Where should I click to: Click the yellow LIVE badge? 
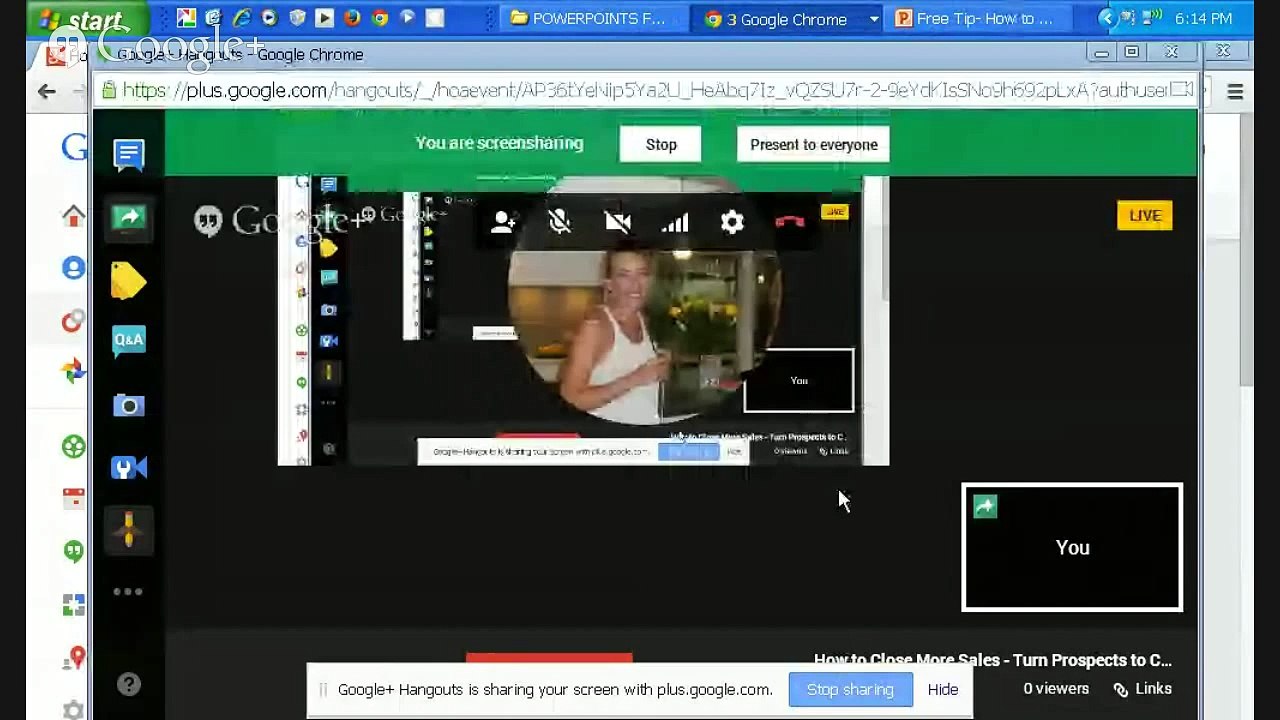click(x=1145, y=215)
